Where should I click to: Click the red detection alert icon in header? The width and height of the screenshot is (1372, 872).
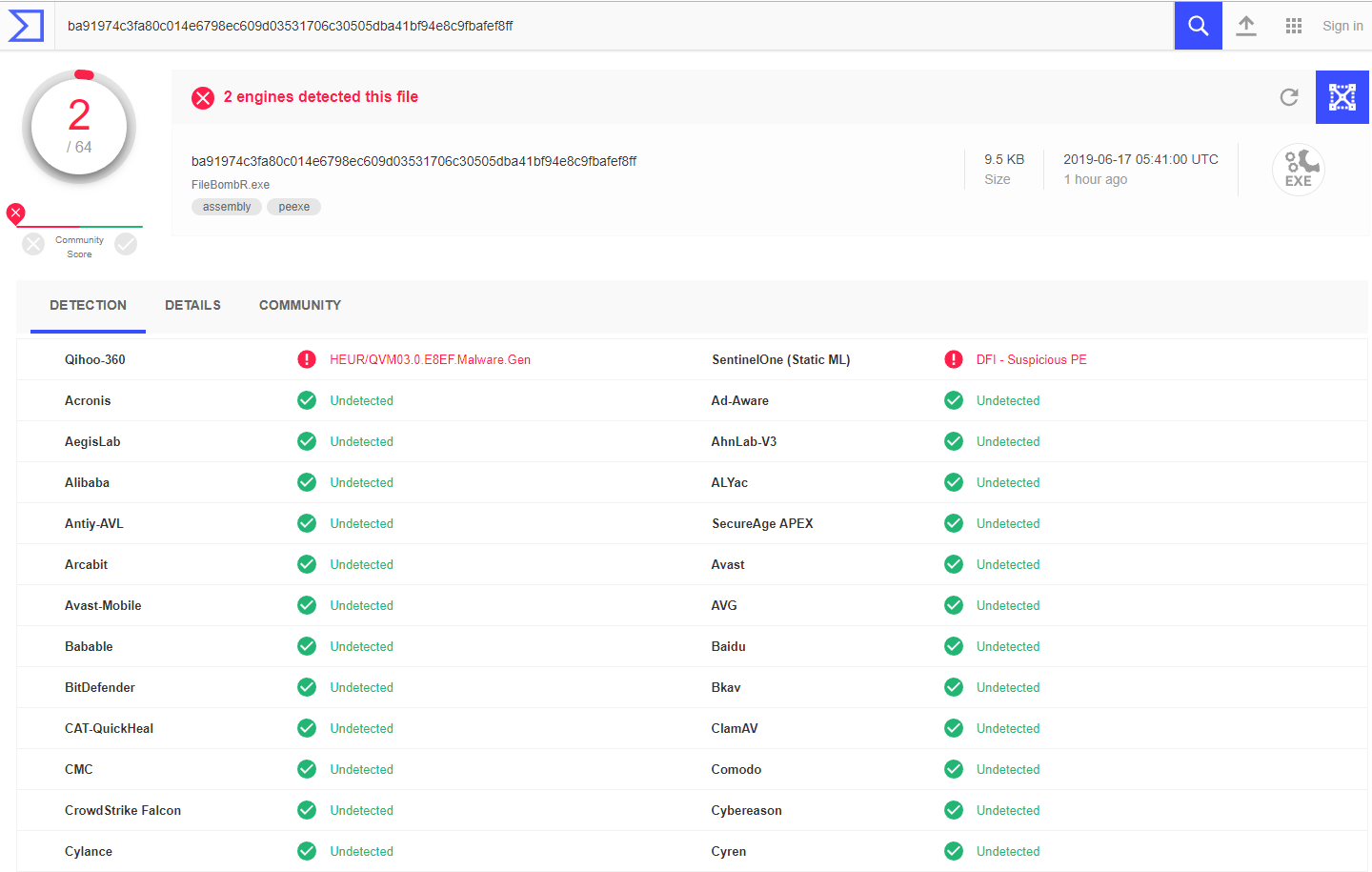203,97
